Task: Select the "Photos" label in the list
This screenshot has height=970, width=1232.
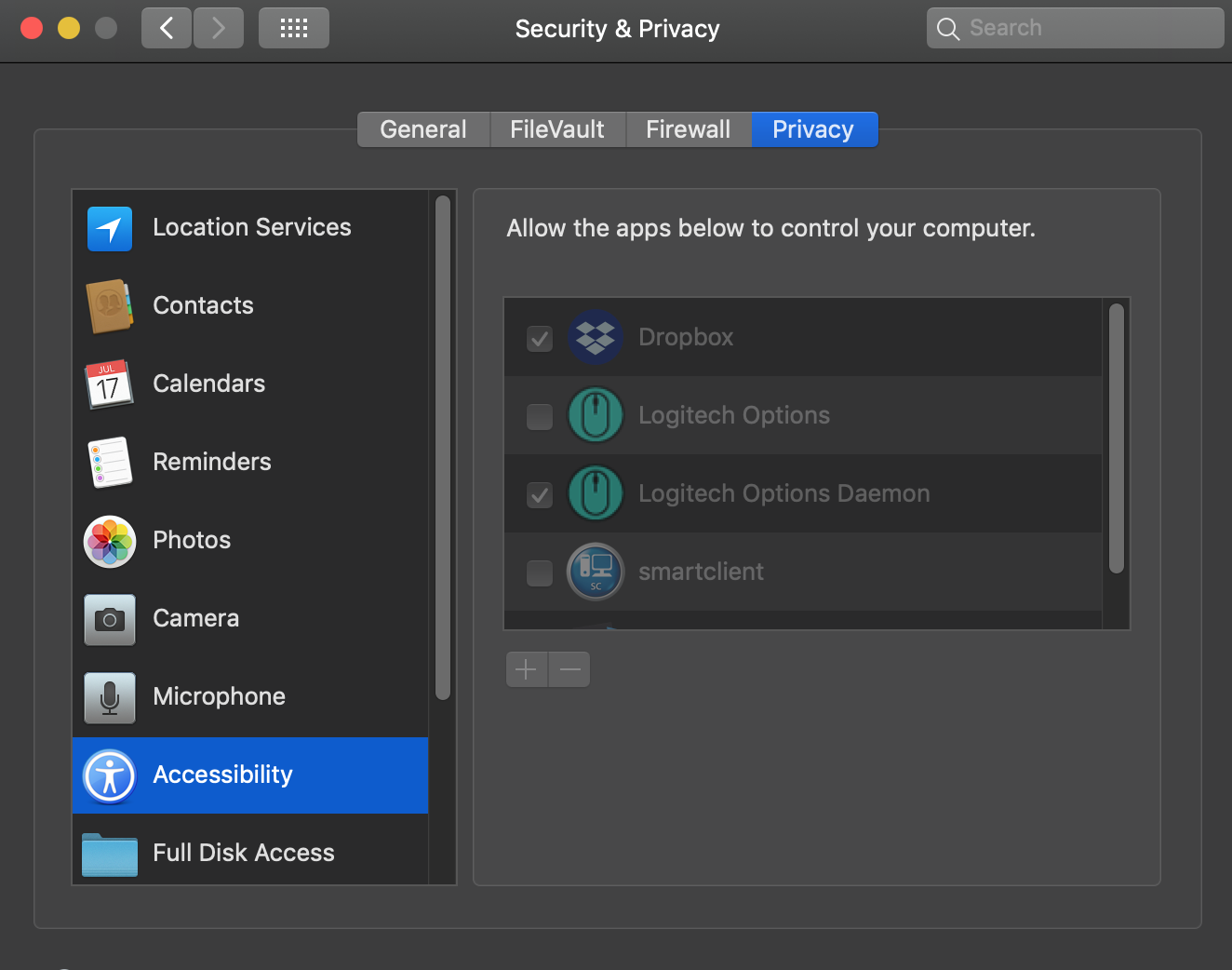Action: tap(192, 540)
